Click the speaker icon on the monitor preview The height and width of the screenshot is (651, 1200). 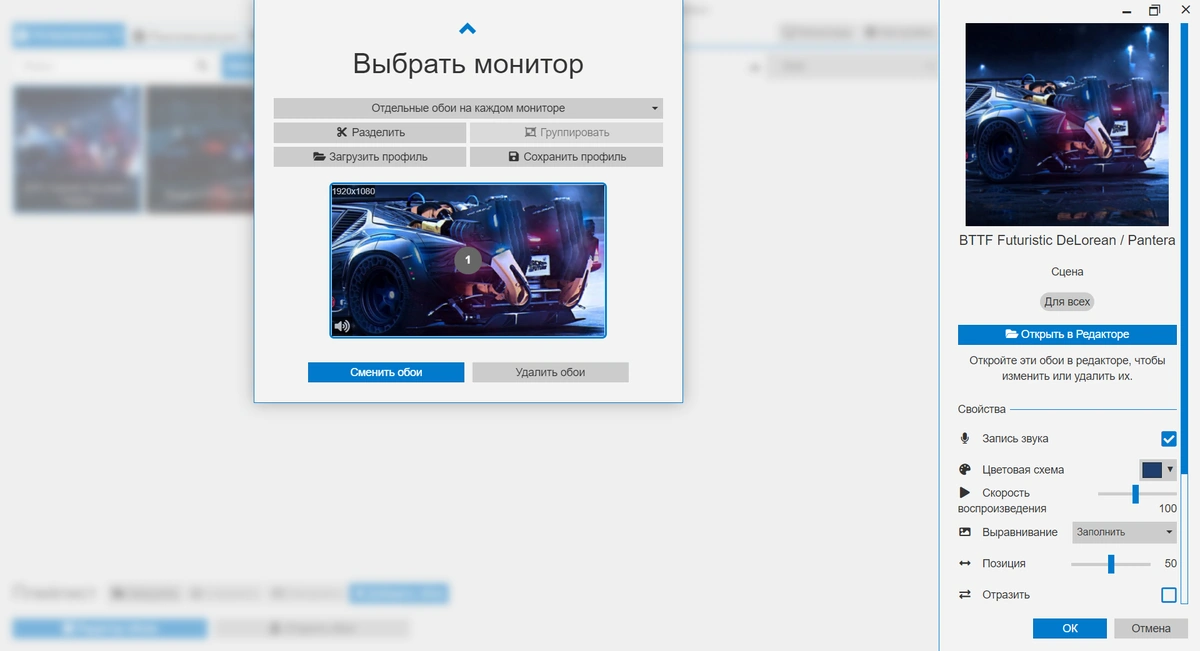tap(342, 326)
